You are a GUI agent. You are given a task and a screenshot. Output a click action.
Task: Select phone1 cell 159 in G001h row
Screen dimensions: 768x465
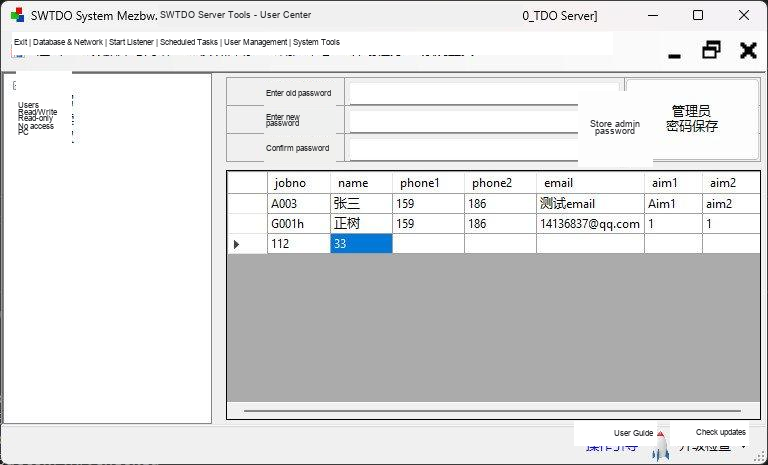[428, 223]
